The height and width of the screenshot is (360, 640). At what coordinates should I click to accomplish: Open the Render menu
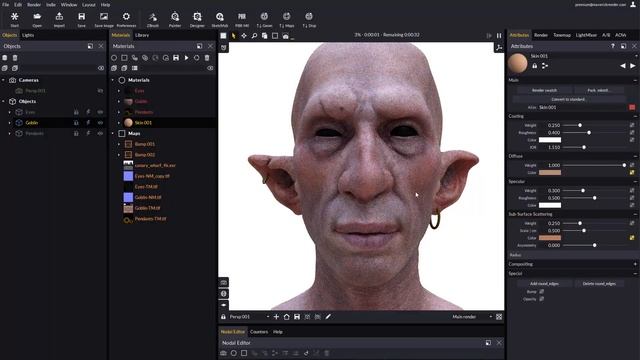[34, 4]
